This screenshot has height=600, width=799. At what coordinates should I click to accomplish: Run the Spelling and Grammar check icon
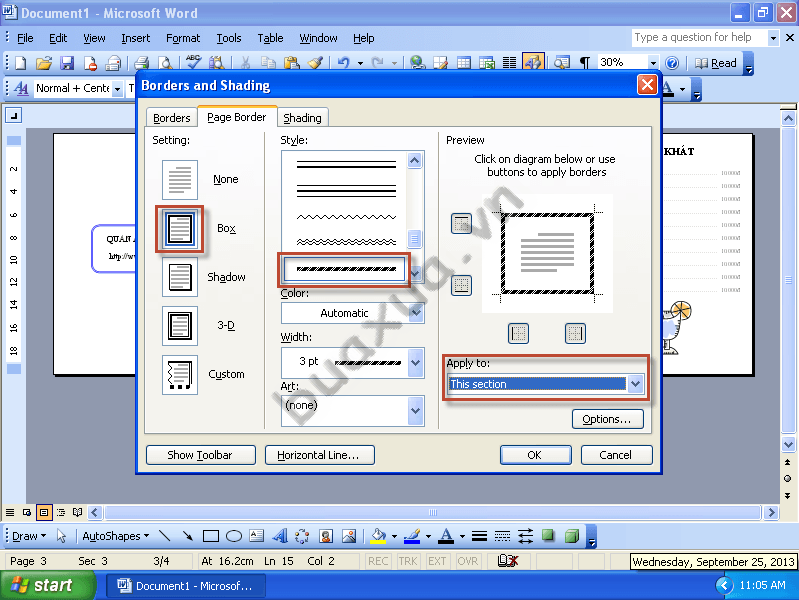[193, 62]
